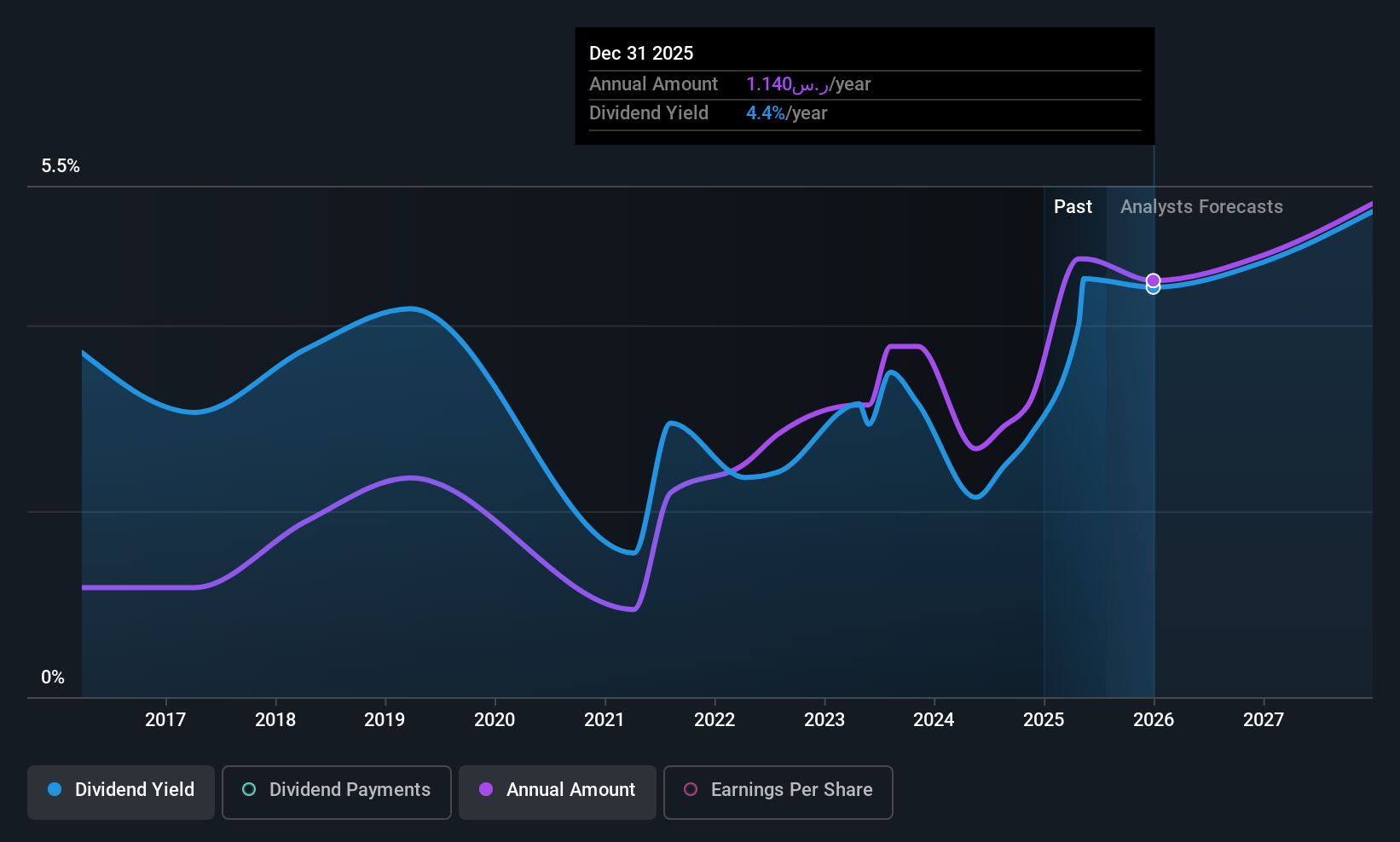The image size is (1400, 842).
Task: Click the 2021 x-axis label
Action: pos(605,720)
